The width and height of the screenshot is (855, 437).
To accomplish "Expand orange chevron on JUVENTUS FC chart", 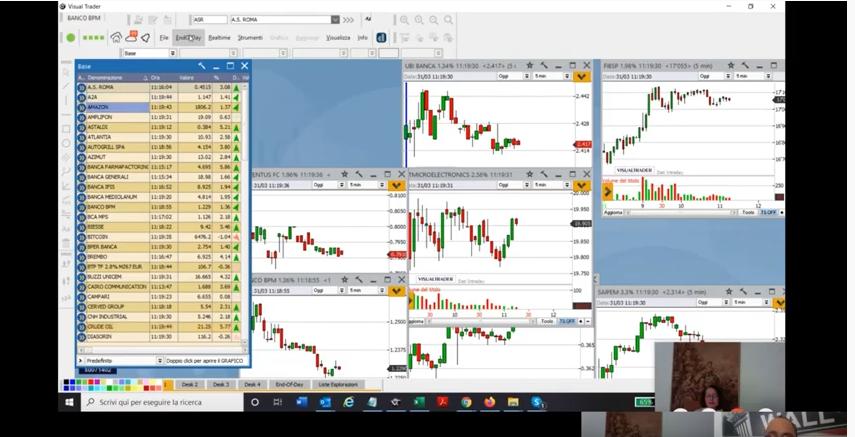I will 396,185.
